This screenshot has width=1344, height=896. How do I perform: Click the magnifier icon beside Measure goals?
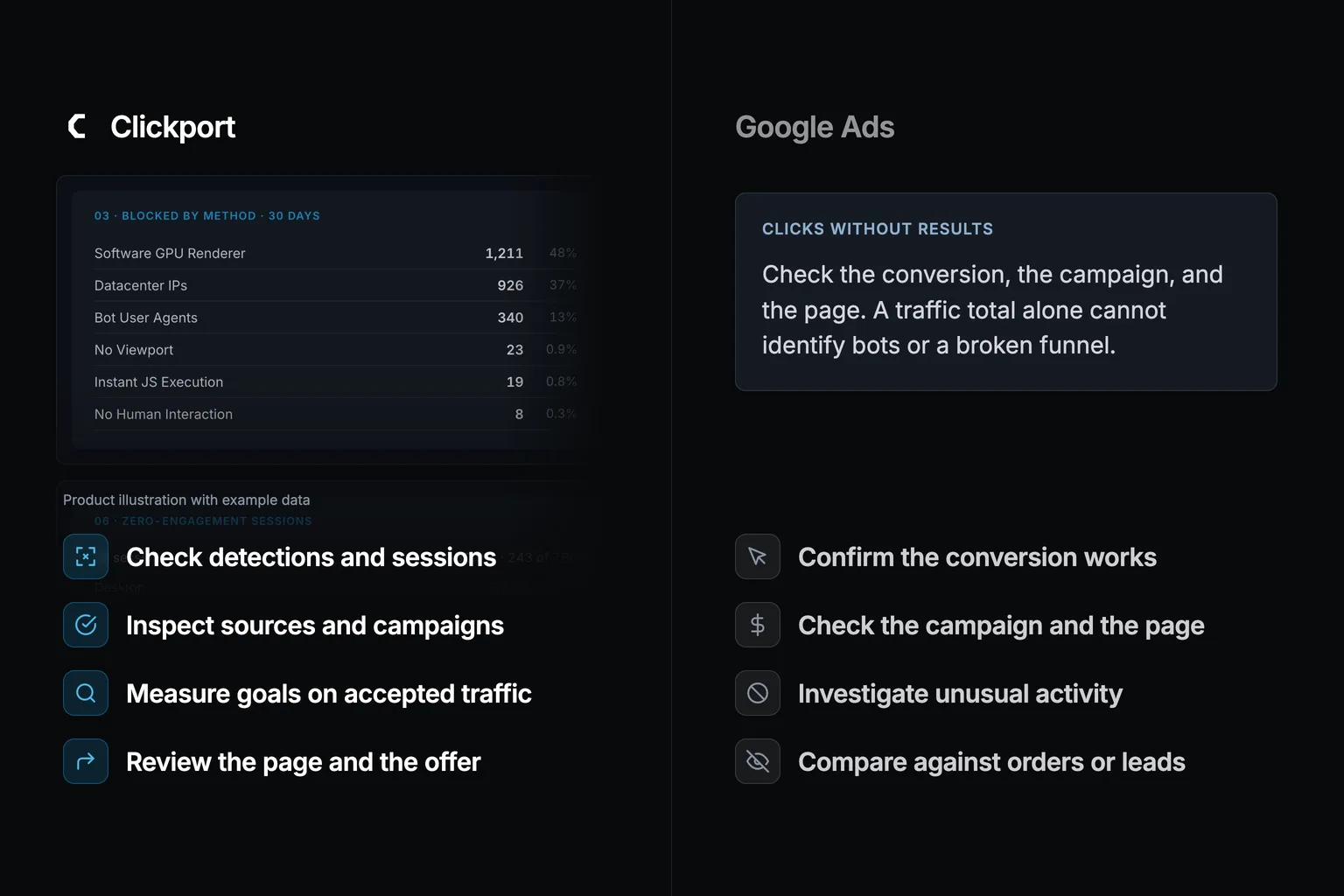pos(86,693)
